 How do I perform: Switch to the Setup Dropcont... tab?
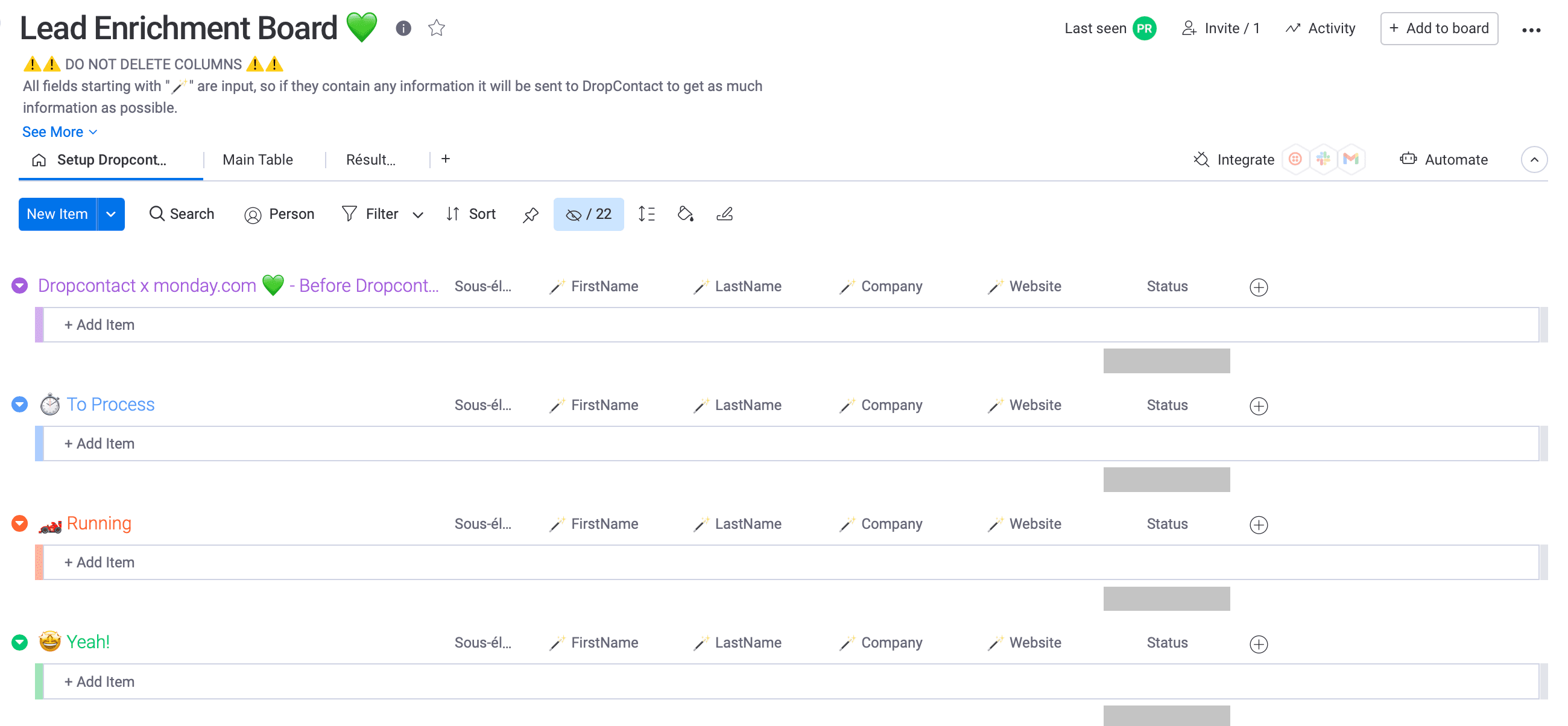tap(111, 160)
